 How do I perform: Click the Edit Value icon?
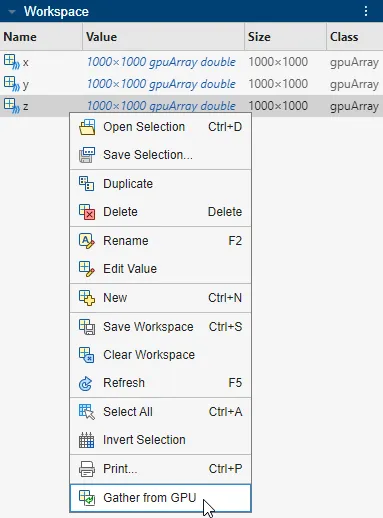(87, 269)
